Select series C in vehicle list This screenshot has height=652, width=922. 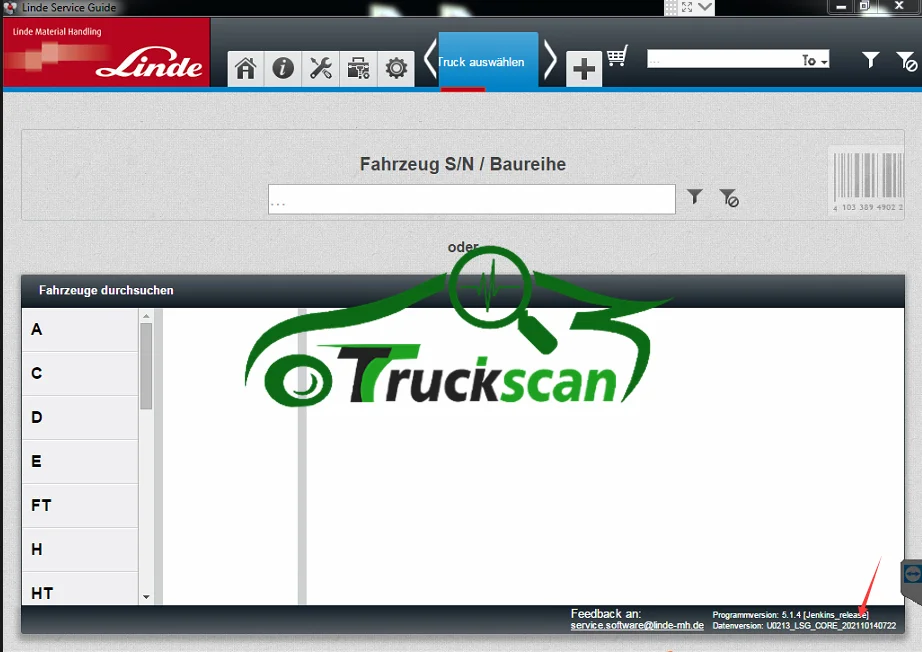[x=80, y=373]
